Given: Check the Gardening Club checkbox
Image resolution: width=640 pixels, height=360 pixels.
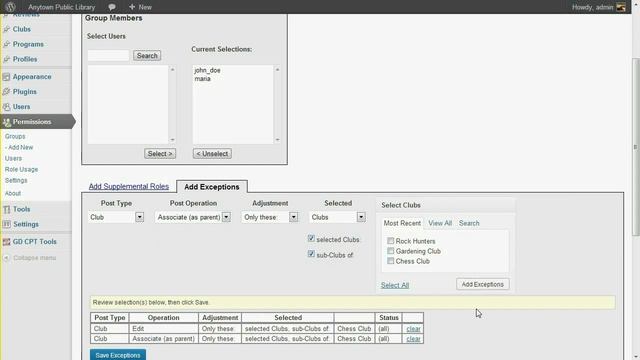Looking at the screenshot, I should (391, 251).
